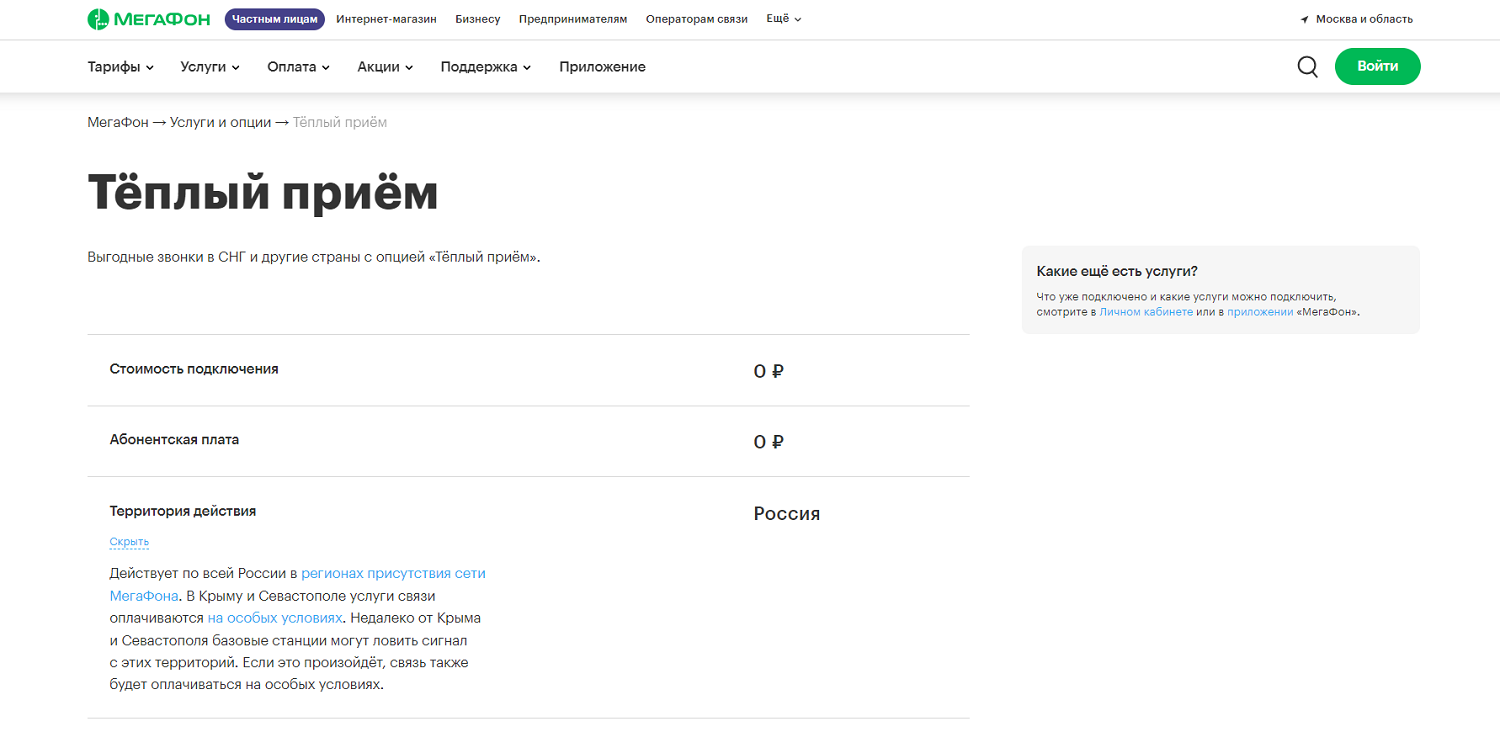Expand the Оплата menu

tap(298, 67)
